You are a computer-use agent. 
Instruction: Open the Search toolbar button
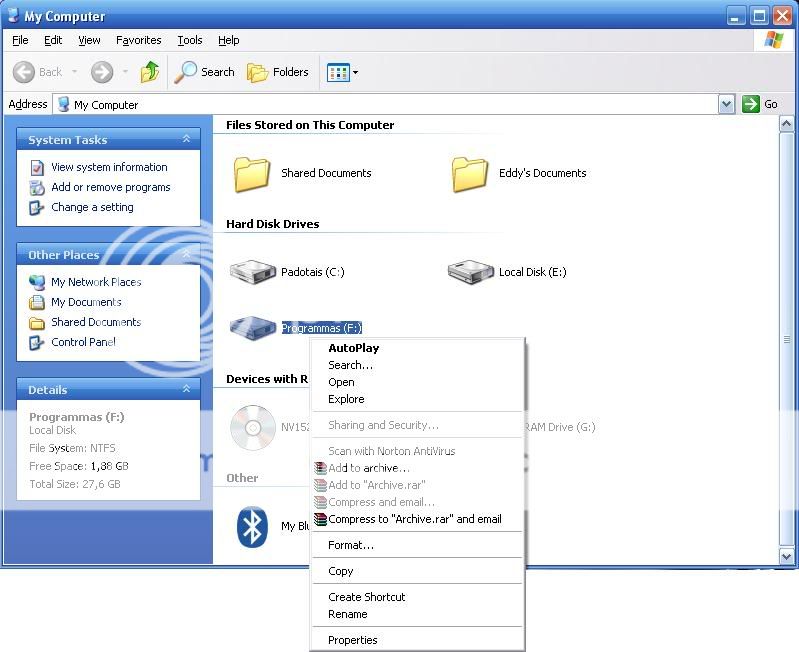[x=205, y=72]
